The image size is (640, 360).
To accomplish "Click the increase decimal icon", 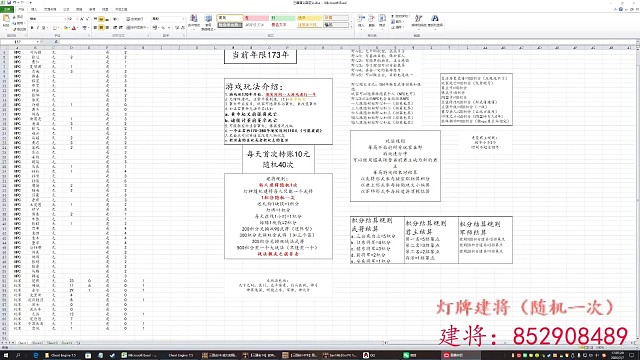I will point(177,28).
